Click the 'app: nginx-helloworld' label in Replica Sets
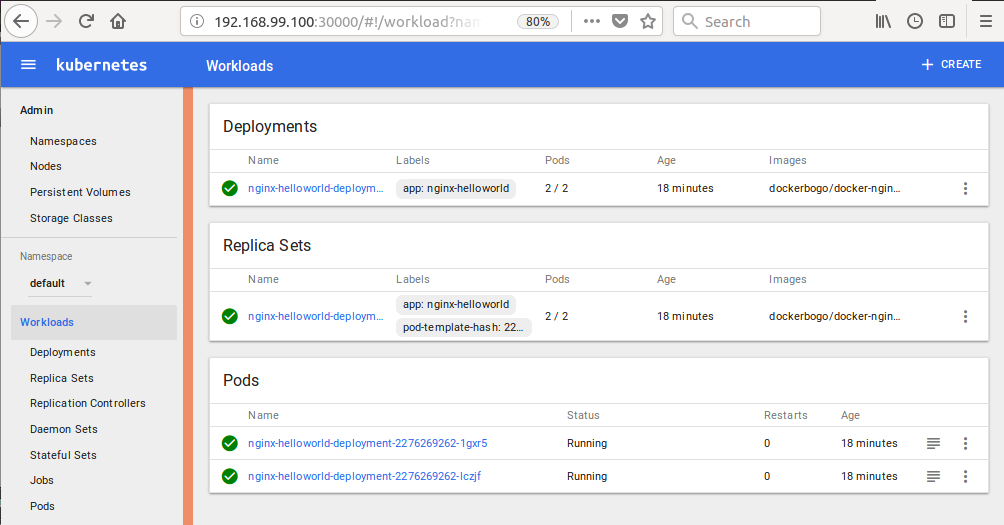 456,304
